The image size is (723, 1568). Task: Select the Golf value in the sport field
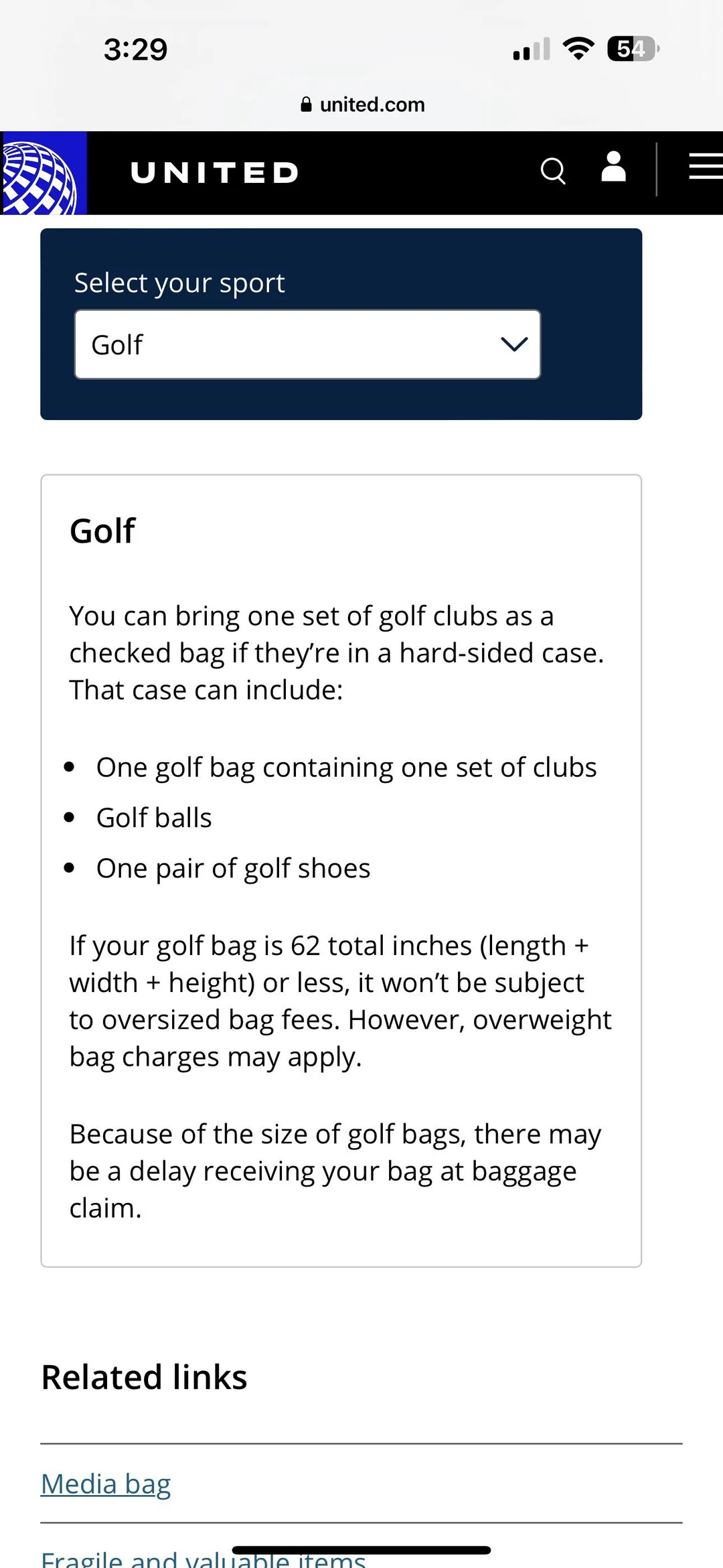click(x=117, y=344)
